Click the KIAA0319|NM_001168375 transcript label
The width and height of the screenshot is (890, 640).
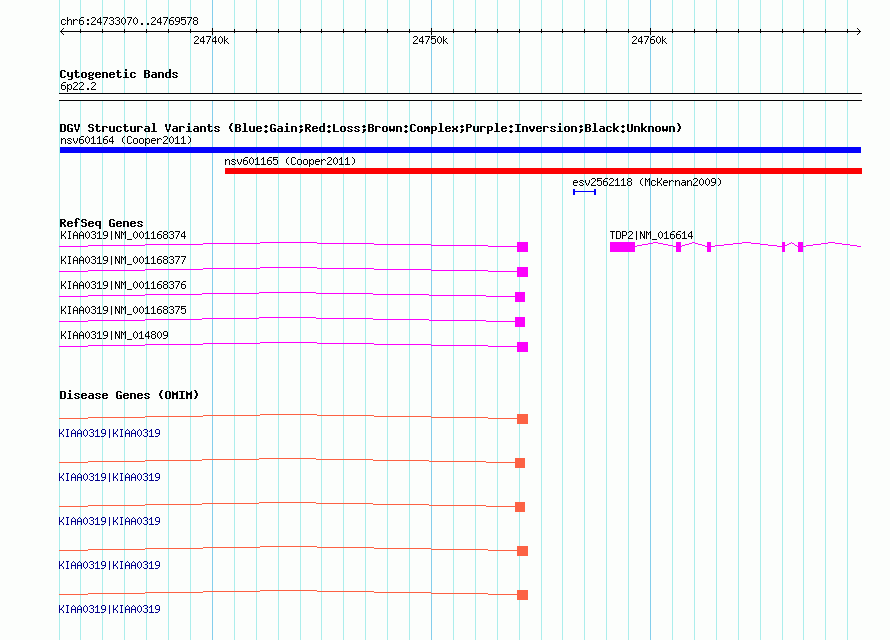click(123, 310)
